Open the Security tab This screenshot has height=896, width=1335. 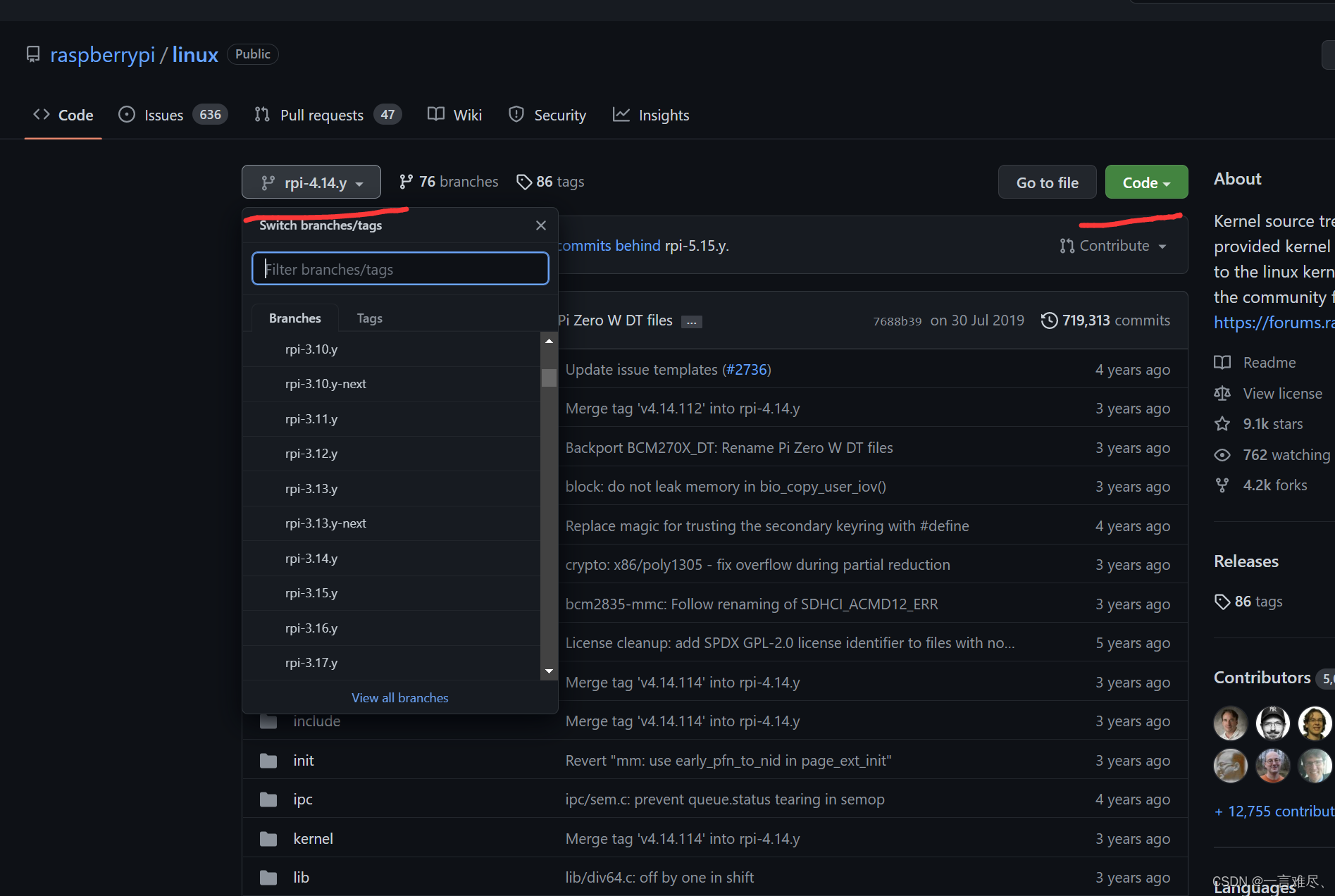click(547, 115)
